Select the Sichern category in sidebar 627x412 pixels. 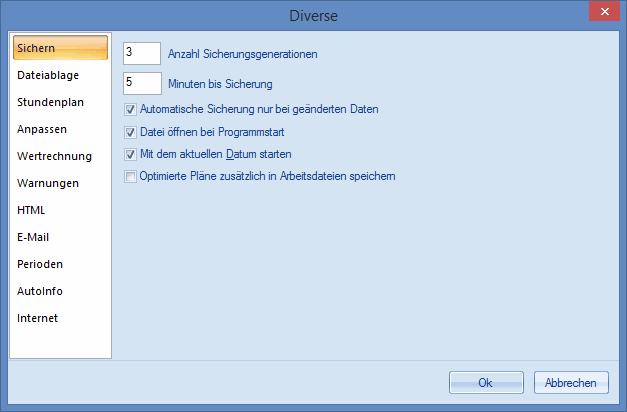59,48
